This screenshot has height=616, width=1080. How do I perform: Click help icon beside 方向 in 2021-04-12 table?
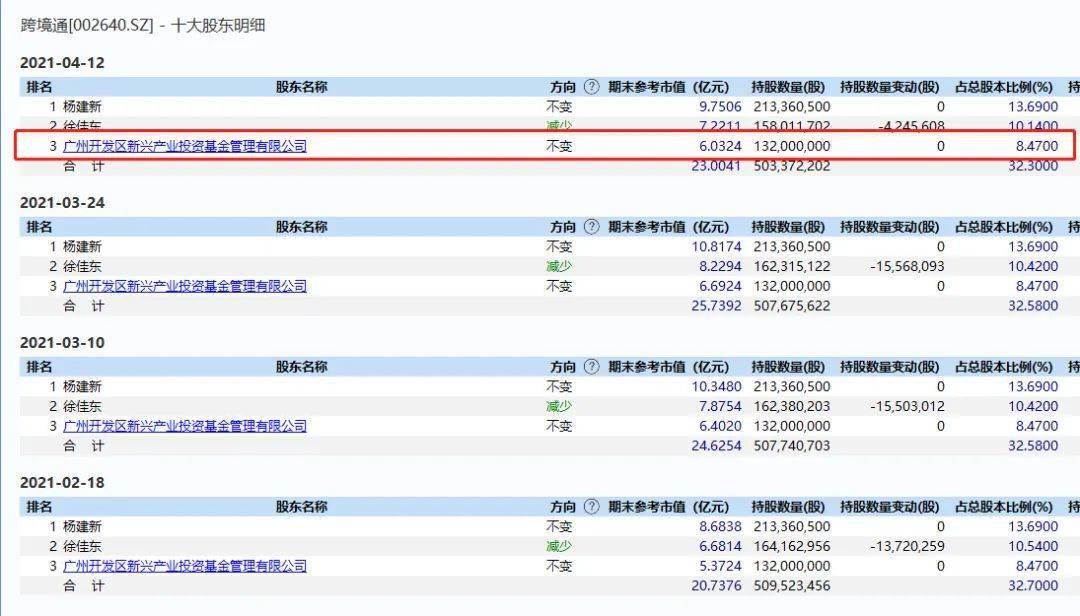[x=591, y=87]
